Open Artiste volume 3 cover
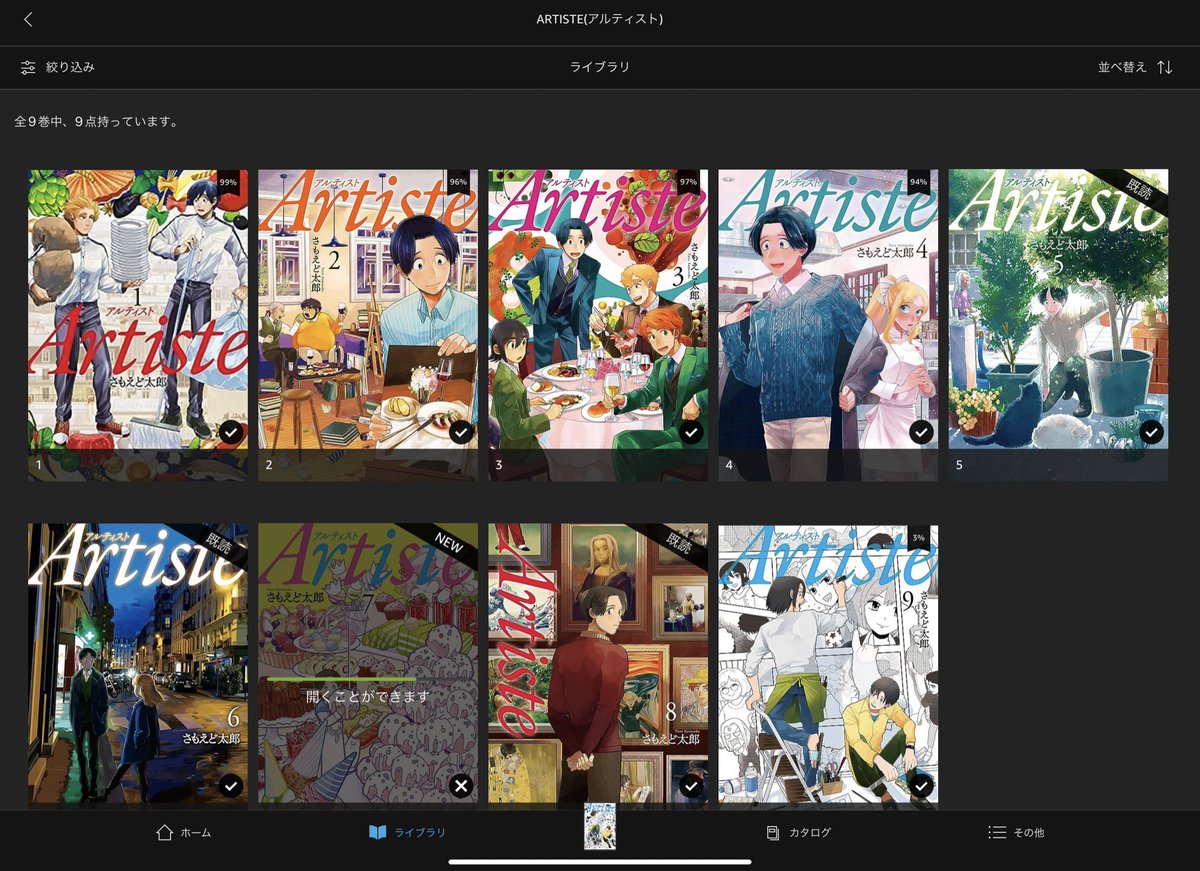The width and height of the screenshot is (1200, 871). [598, 325]
